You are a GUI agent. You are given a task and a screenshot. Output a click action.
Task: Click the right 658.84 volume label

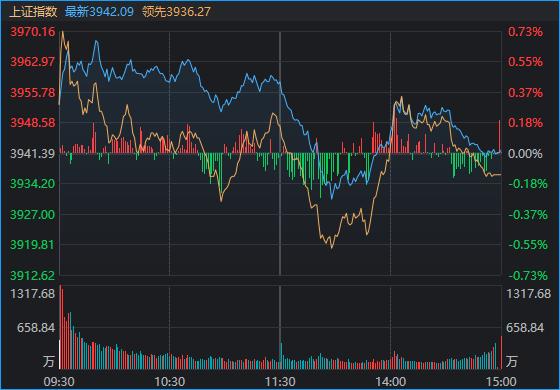click(526, 328)
